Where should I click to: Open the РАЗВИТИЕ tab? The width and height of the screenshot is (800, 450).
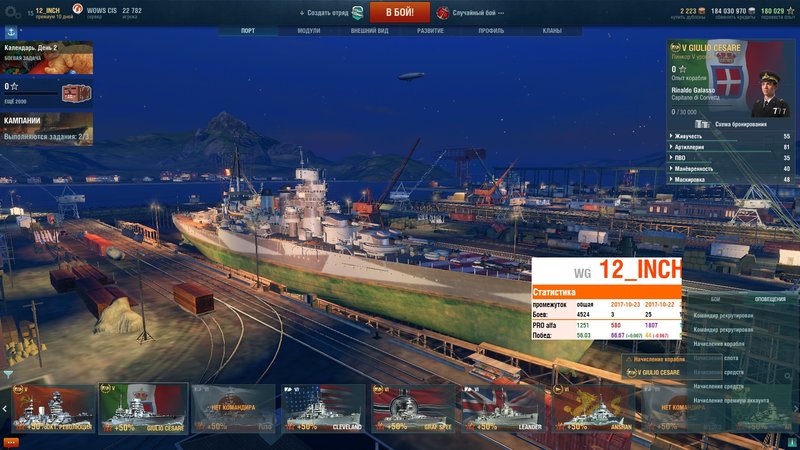click(430, 31)
